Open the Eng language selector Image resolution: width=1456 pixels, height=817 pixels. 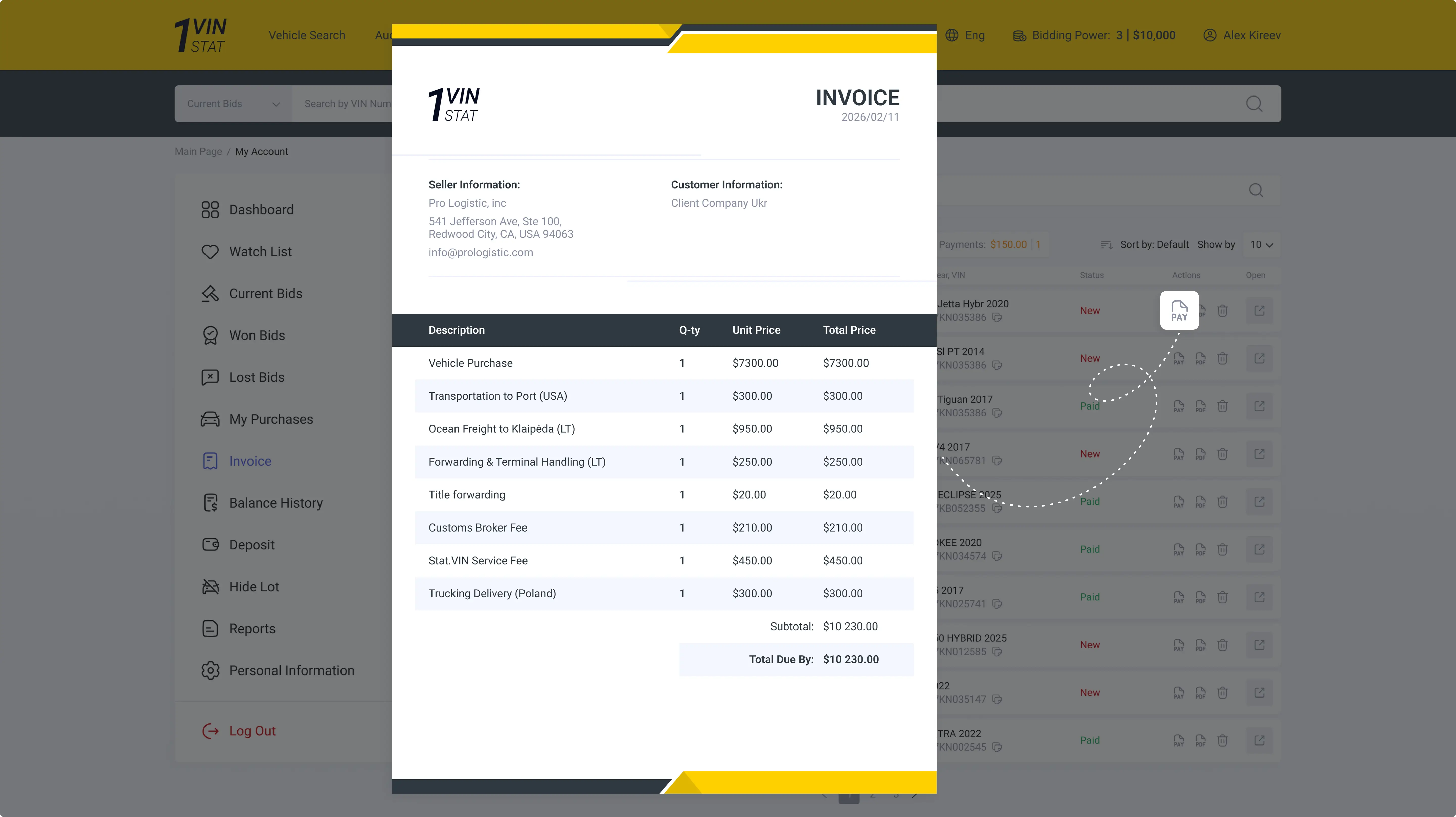tap(974, 35)
